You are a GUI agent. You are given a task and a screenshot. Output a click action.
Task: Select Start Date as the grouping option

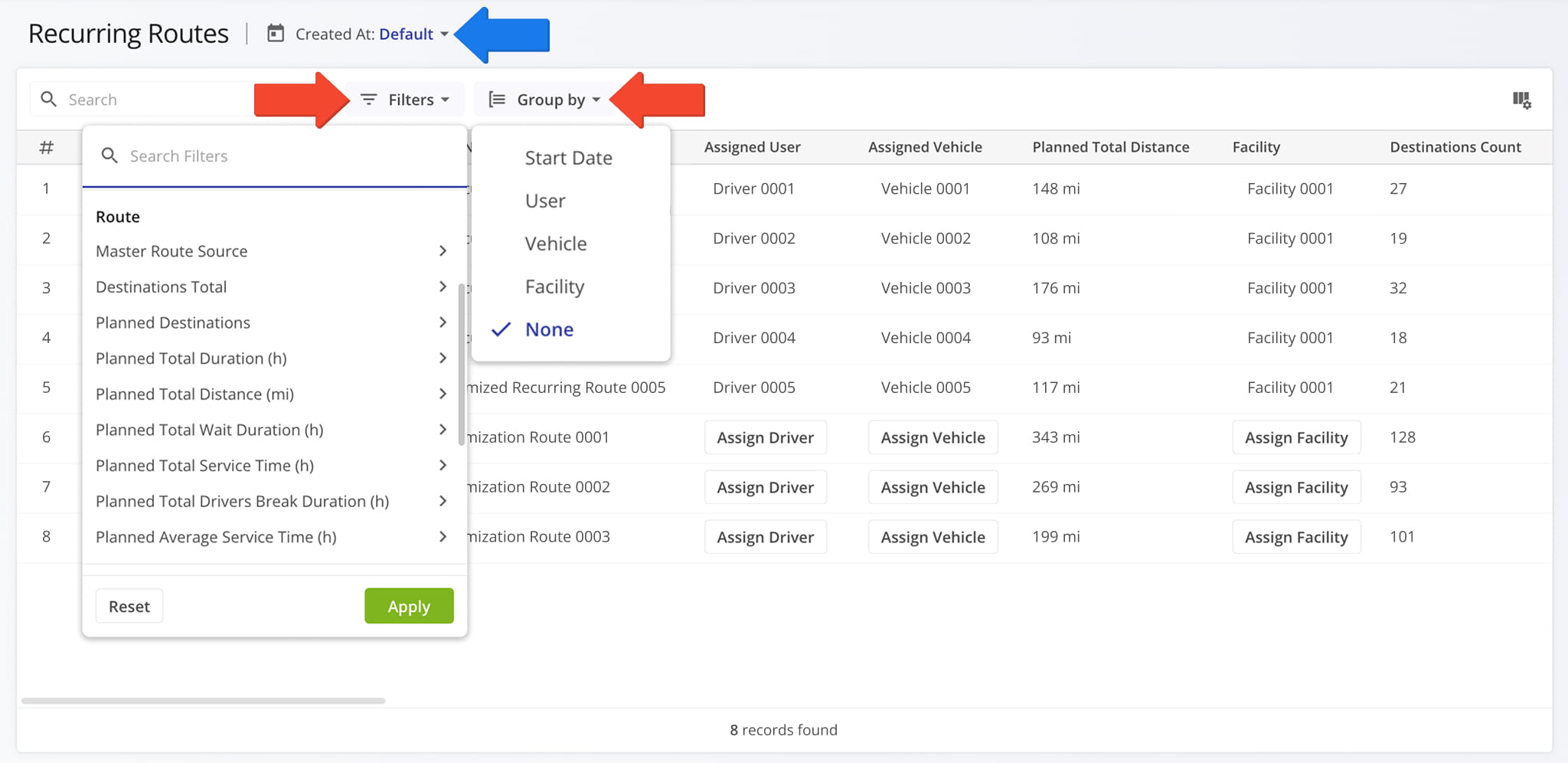pos(568,157)
